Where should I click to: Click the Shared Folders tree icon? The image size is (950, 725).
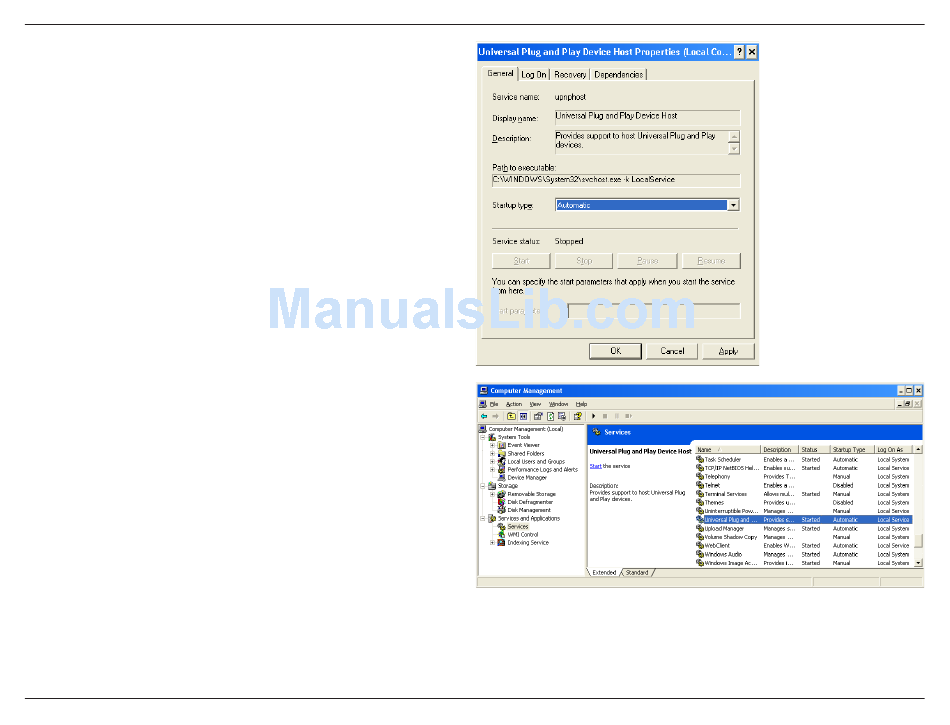[502, 453]
